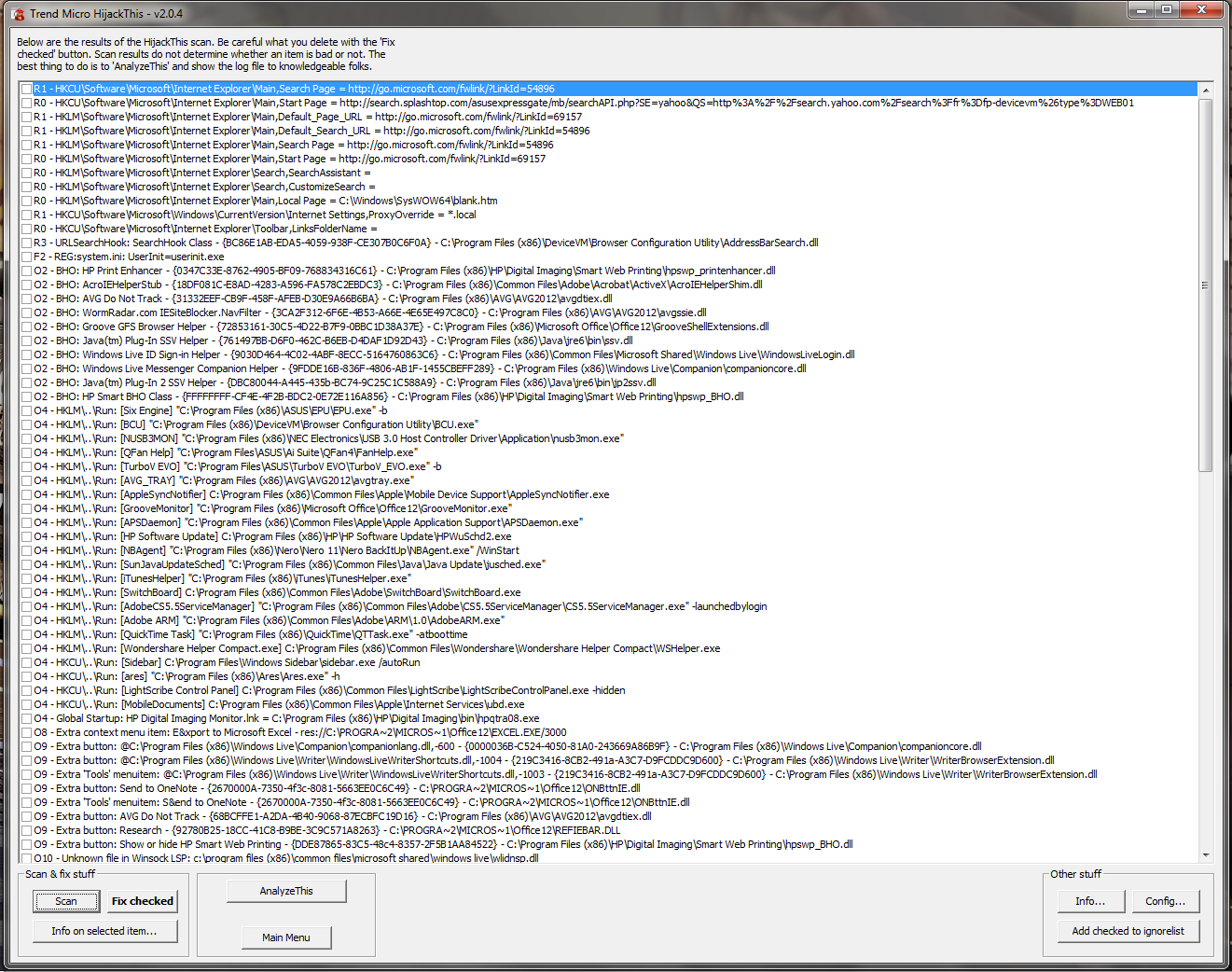Check the O4 HKCU ares Ares.exe entry

tap(27, 677)
